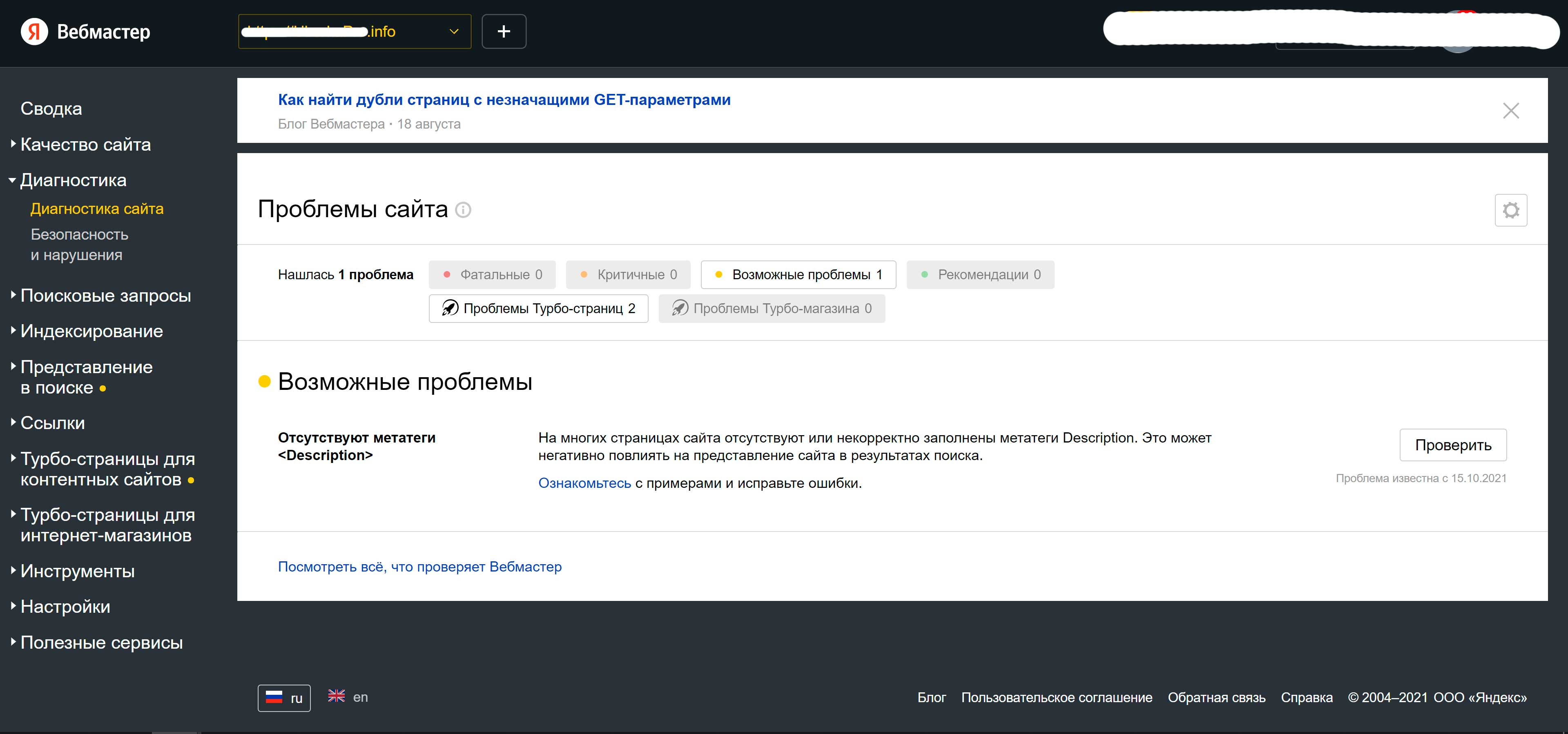Click info icon next to Проблемы сайта

[463, 210]
